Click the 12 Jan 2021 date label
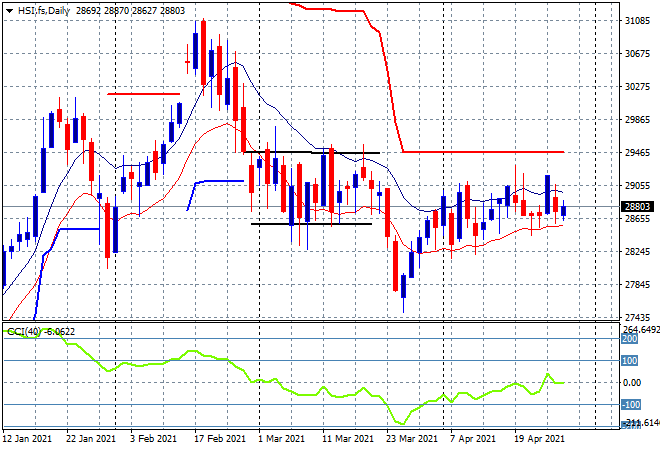Image resolution: width=660 pixels, height=450 pixels. pyautogui.click(x=27, y=439)
